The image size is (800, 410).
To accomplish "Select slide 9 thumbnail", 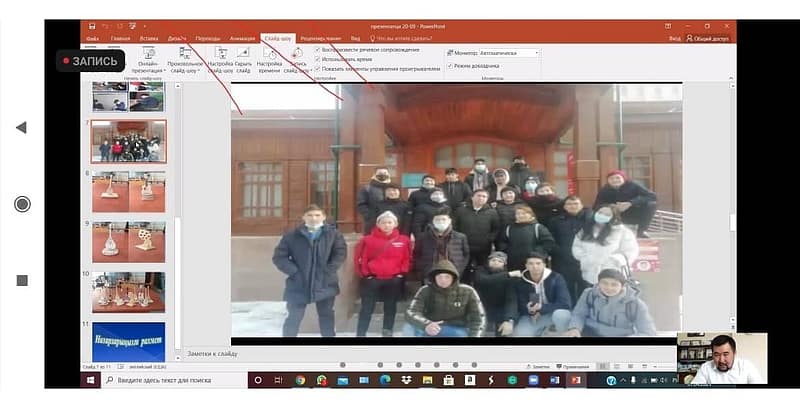I will point(129,242).
